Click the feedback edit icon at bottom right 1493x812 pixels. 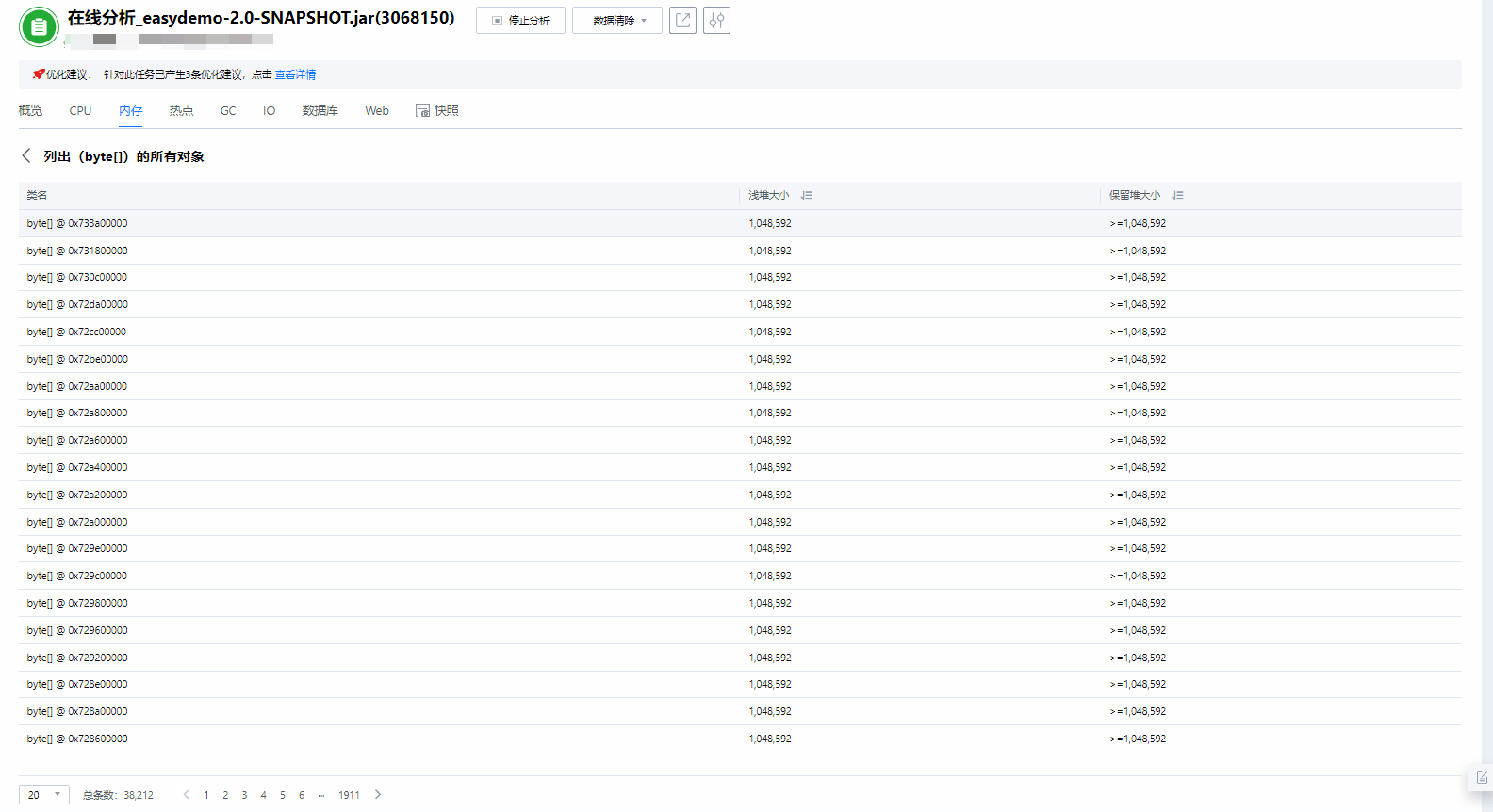point(1482,777)
